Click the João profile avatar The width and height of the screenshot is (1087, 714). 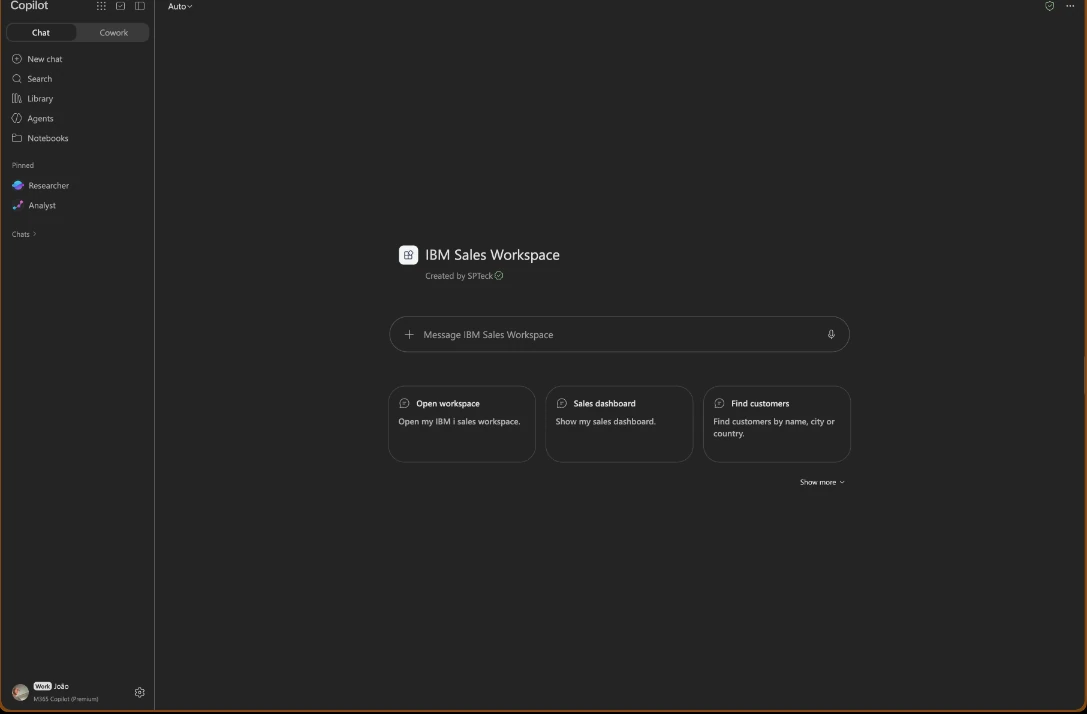(x=20, y=692)
